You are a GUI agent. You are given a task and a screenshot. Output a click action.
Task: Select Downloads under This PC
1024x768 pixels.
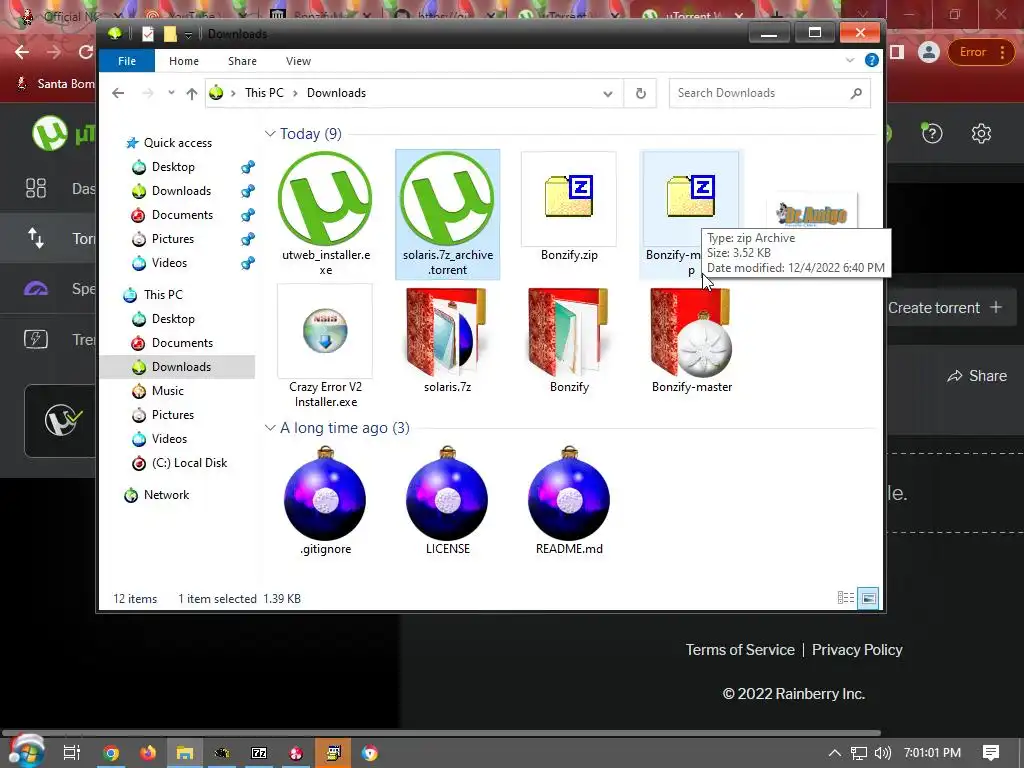(x=177, y=367)
